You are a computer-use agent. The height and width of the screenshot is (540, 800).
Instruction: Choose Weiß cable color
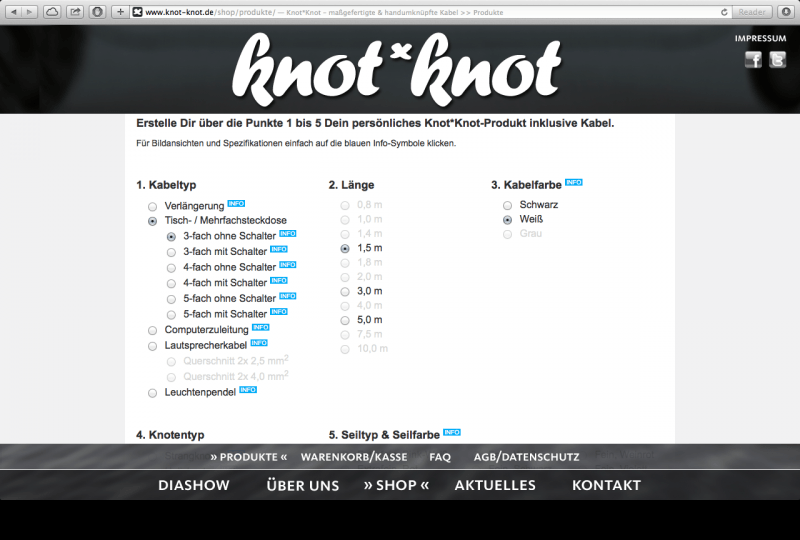click(508, 220)
